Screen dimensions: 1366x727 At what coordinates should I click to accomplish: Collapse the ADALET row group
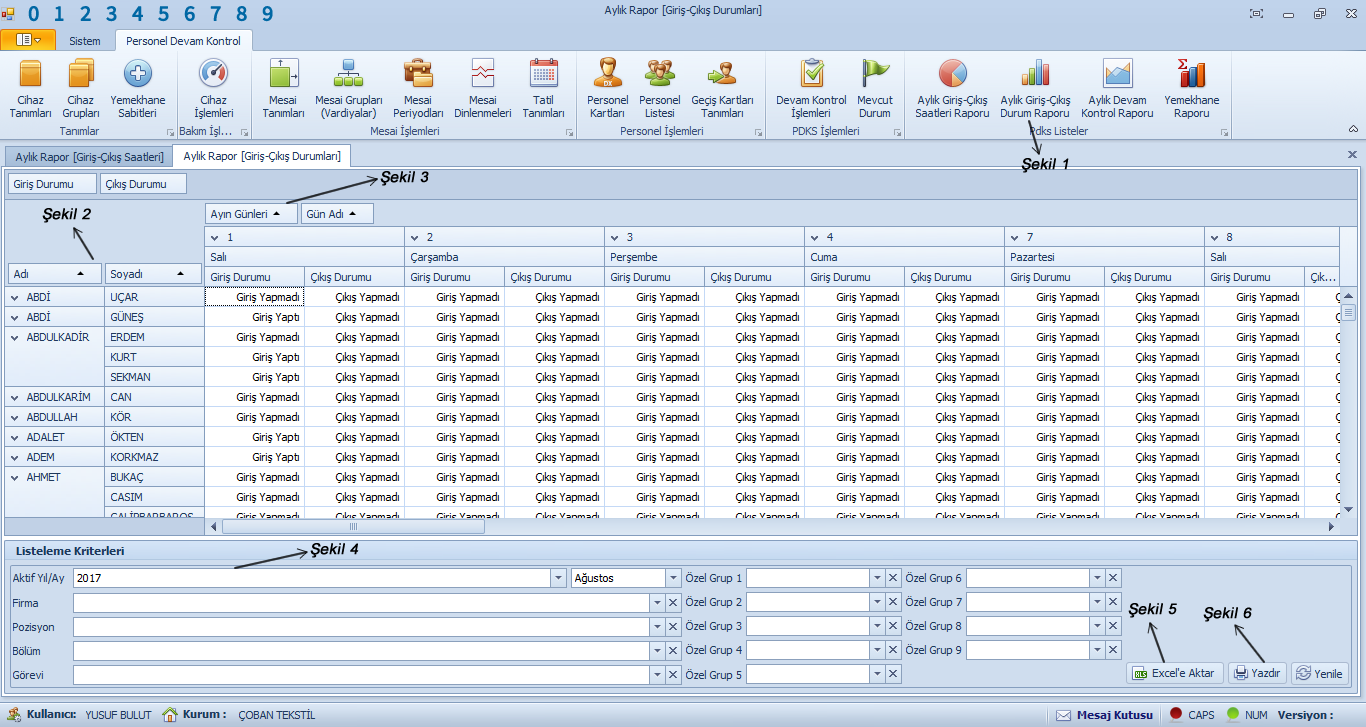tap(14, 437)
